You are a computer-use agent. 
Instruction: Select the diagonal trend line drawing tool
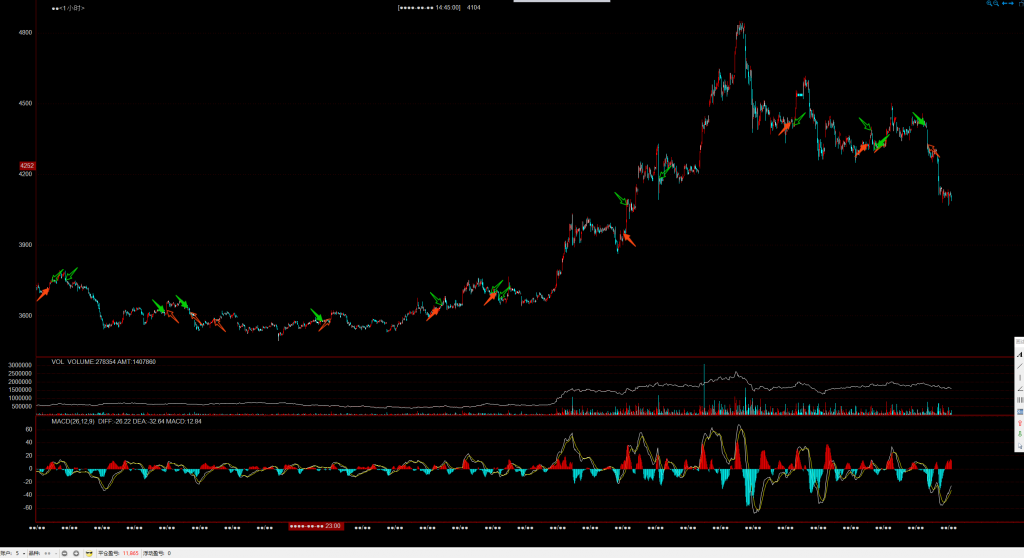(x=1019, y=366)
